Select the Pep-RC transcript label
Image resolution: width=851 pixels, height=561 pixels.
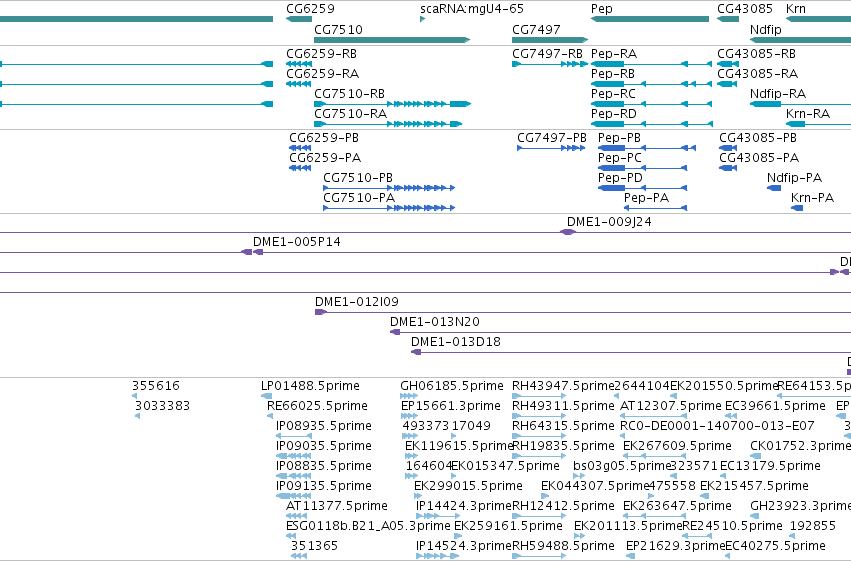click(613, 94)
